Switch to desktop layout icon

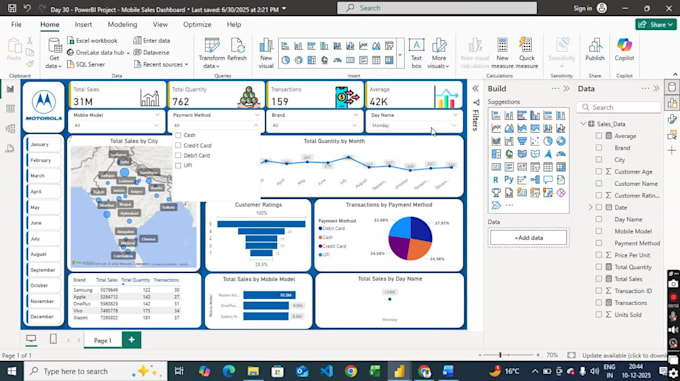point(31,339)
